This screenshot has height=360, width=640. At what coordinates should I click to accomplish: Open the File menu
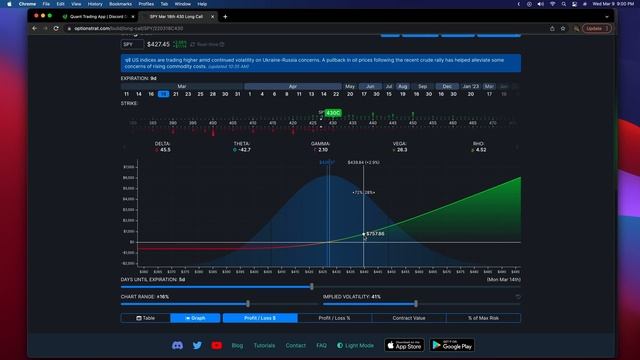tap(46, 4)
